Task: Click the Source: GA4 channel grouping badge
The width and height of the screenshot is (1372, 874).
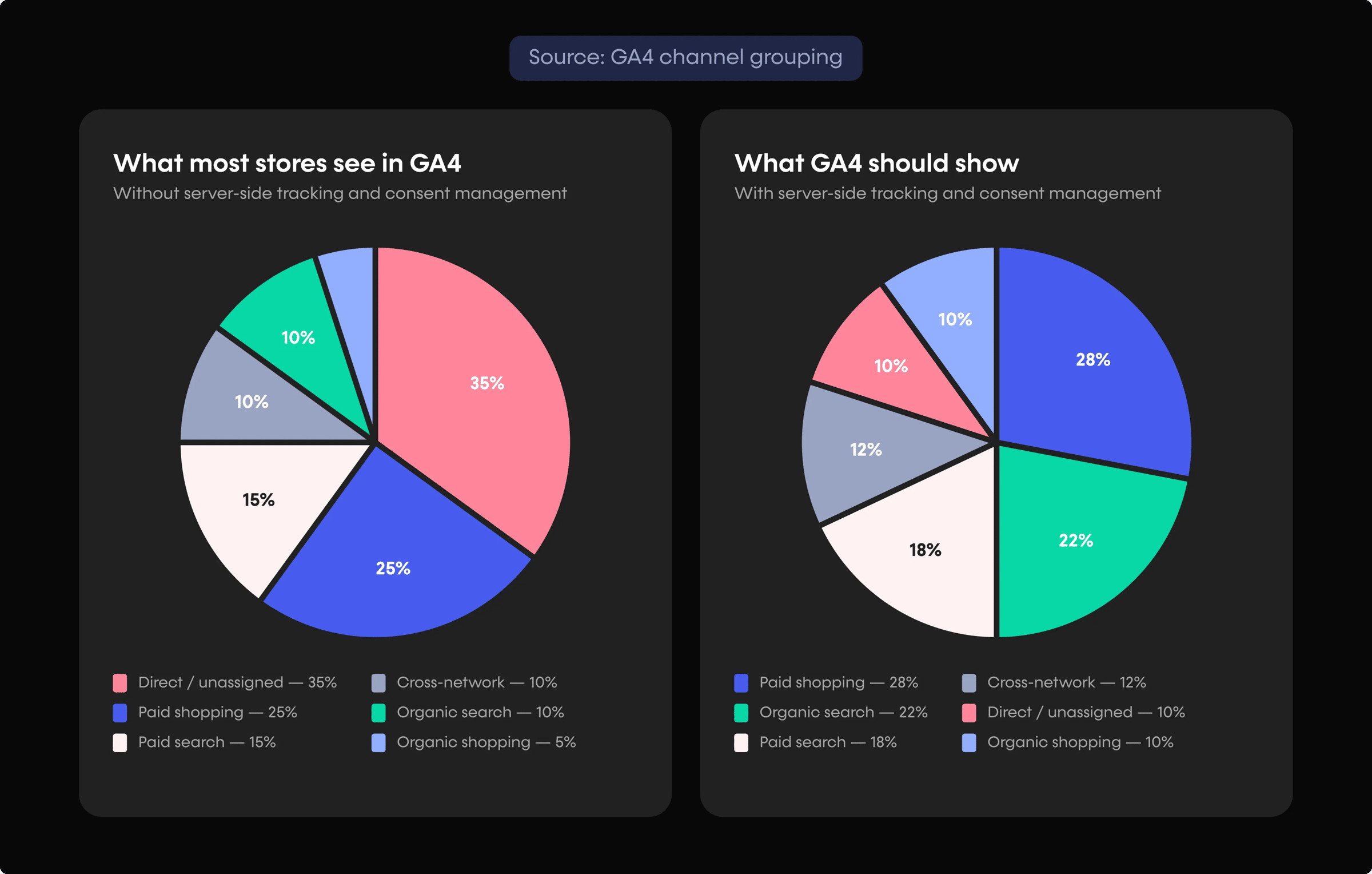Action: [685, 58]
